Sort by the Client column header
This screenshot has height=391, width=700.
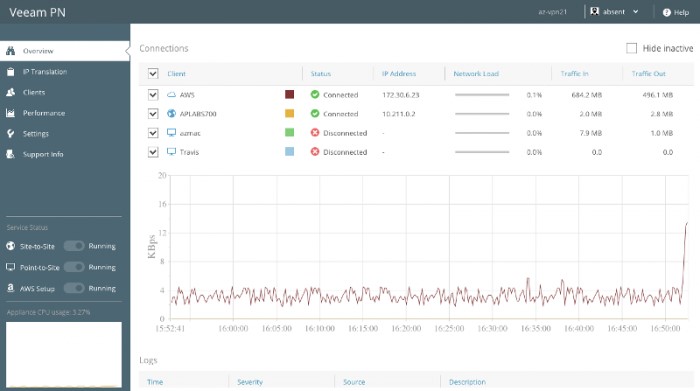176,74
